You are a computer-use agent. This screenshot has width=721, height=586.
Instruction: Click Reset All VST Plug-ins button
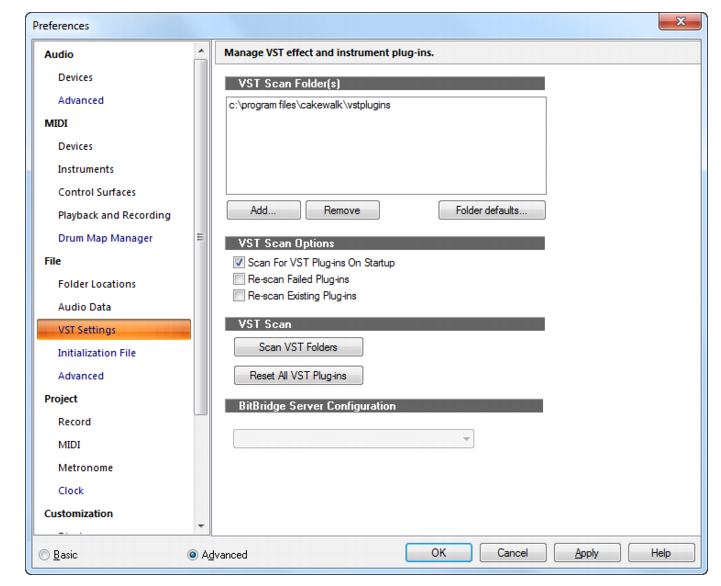click(x=298, y=376)
